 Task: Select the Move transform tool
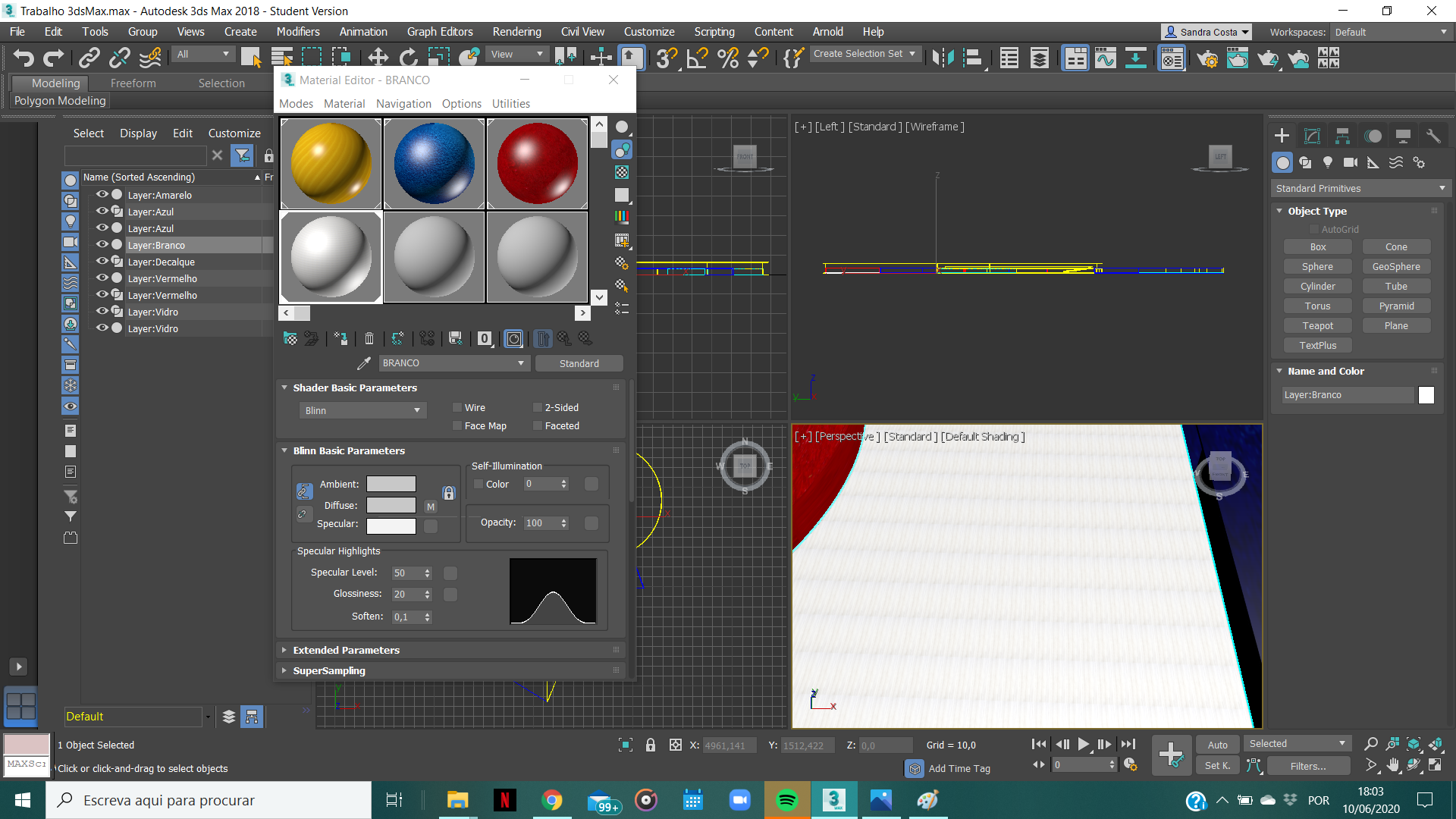tap(378, 58)
